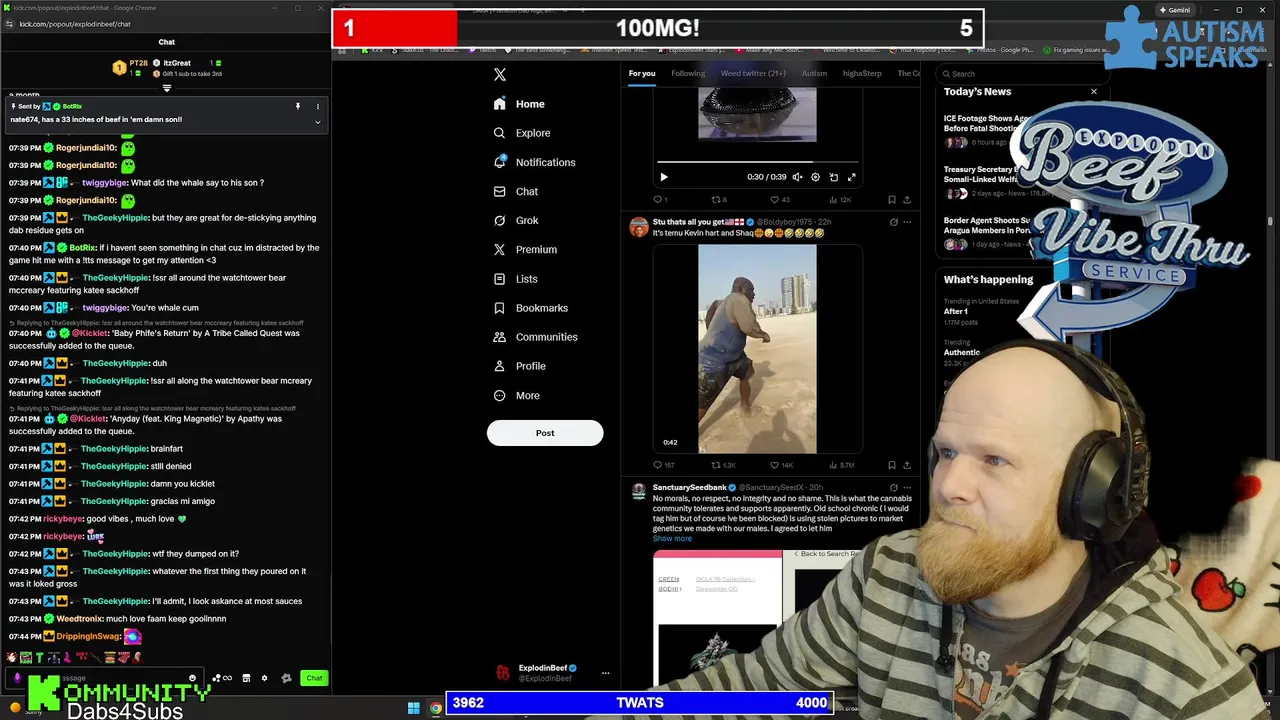This screenshot has width=1280, height=720.
Task: Open Kick shop storefront icon
Action: point(246,678)
